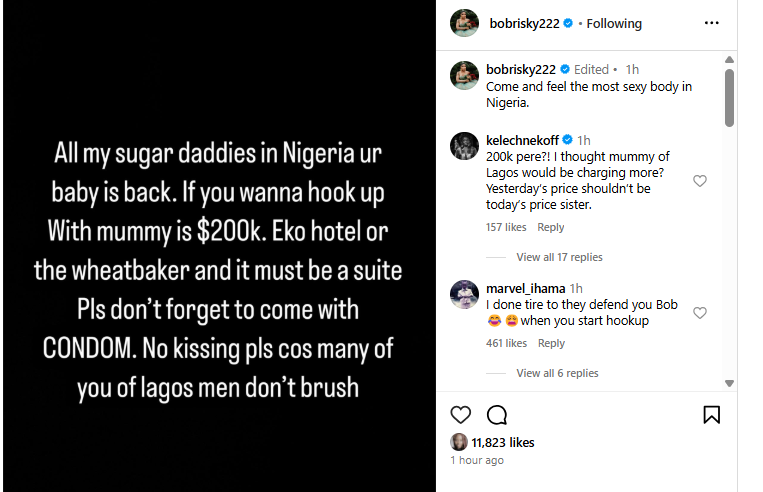Click bobrisky222 header profile picture
Screen dimensions: 763x492
pos(464,23)
